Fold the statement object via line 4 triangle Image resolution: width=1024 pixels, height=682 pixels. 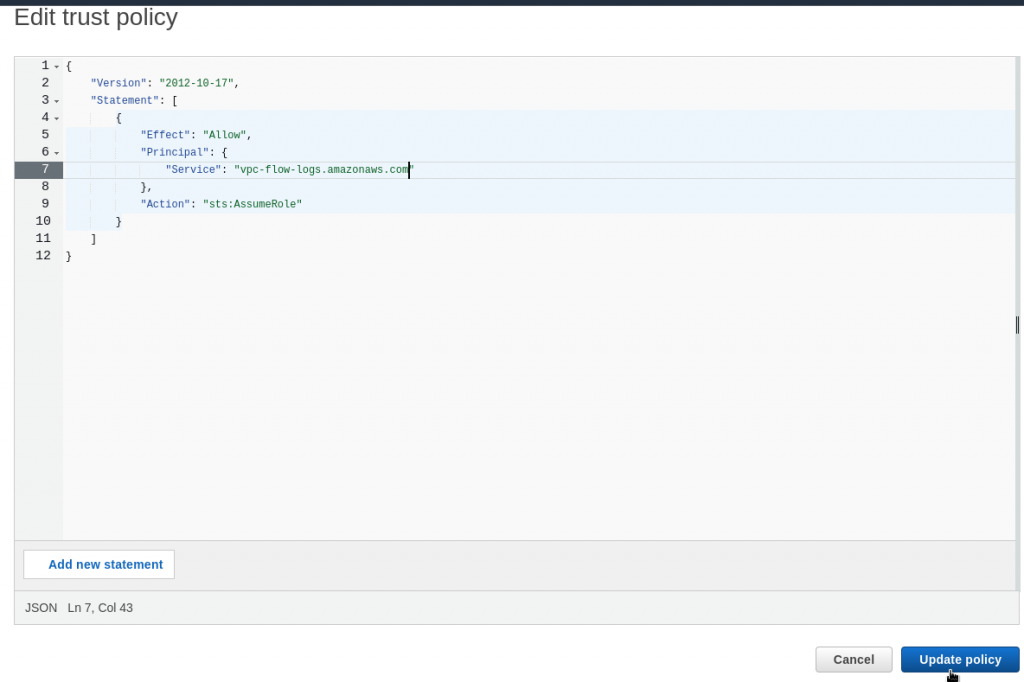click(x=56, y=117)
